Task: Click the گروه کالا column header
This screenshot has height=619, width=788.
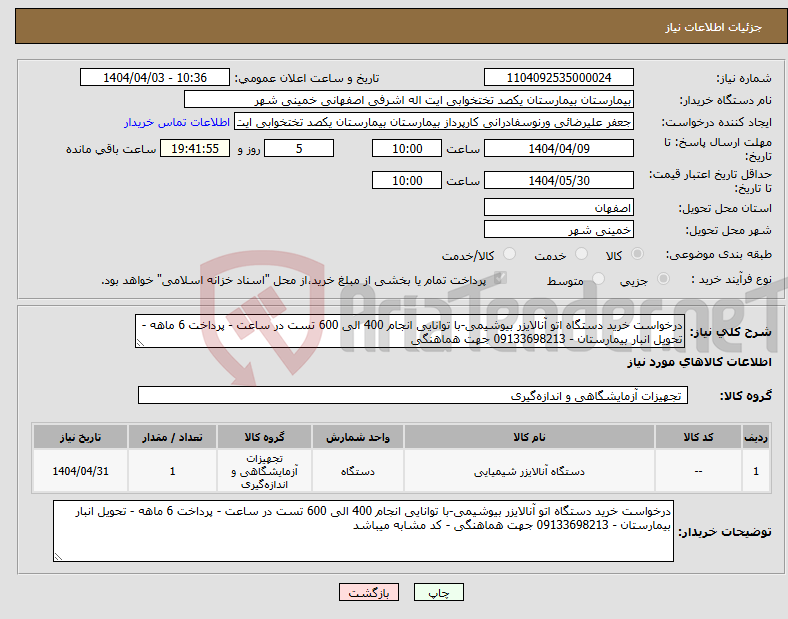Action: 264,437
